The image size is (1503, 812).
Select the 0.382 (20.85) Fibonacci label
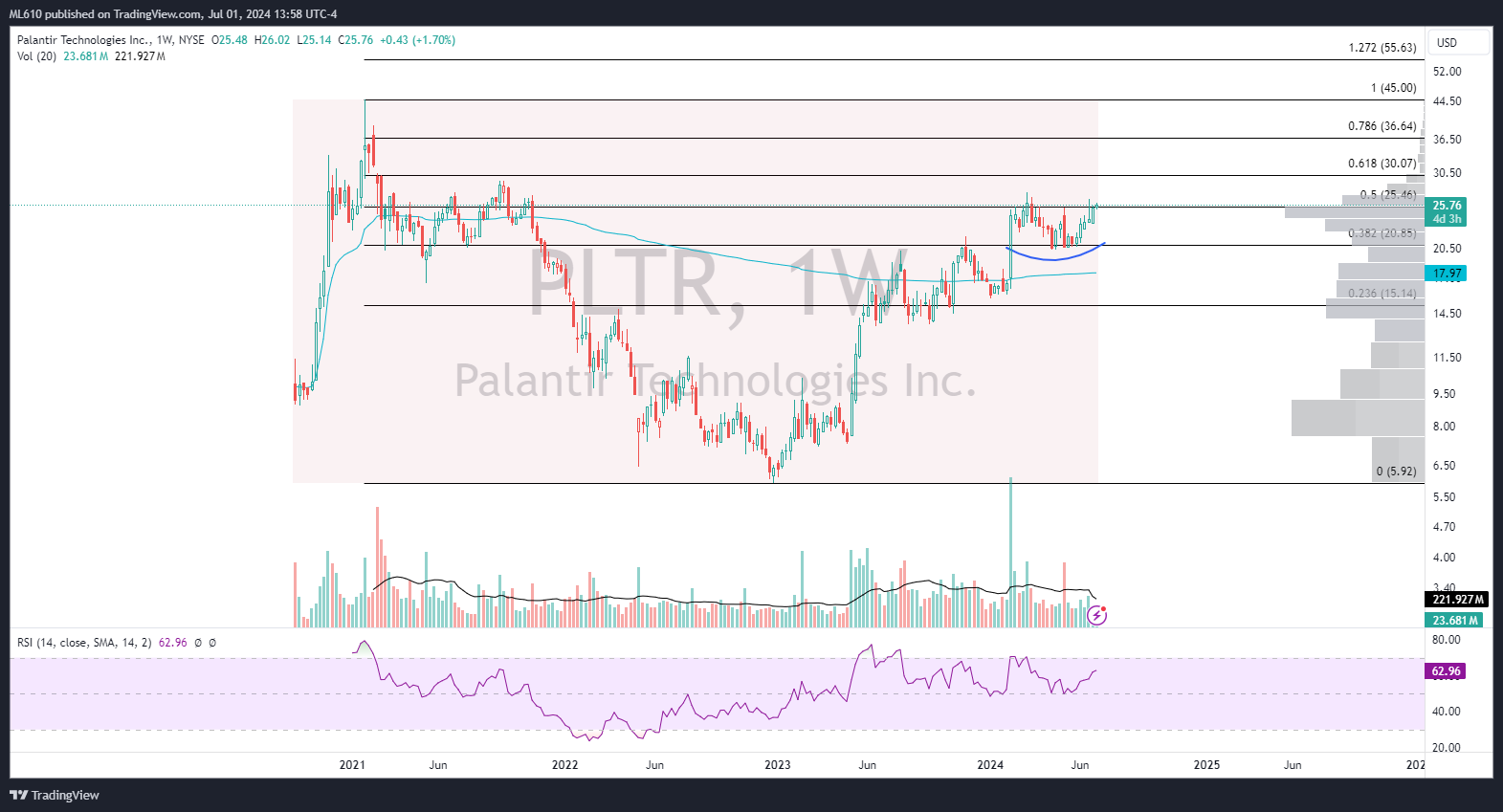1382,233
